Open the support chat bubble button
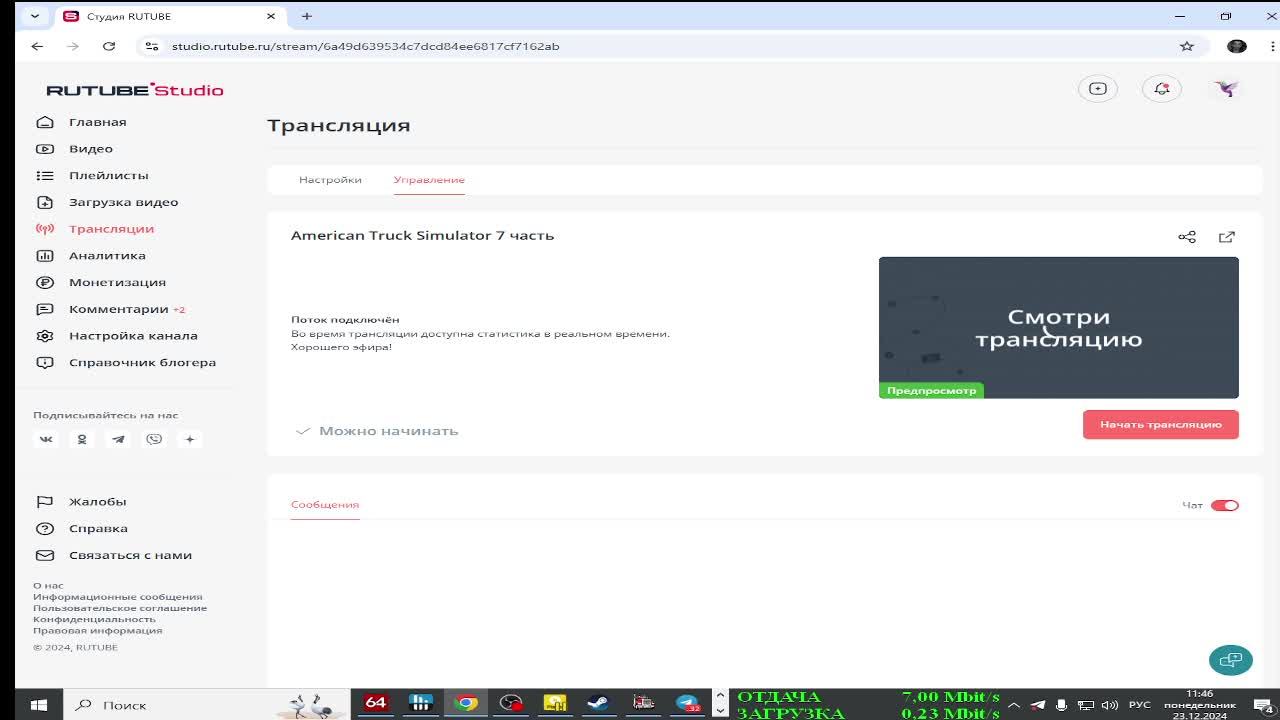This screenshot has width=1280, height=720. coord(1231,660)
